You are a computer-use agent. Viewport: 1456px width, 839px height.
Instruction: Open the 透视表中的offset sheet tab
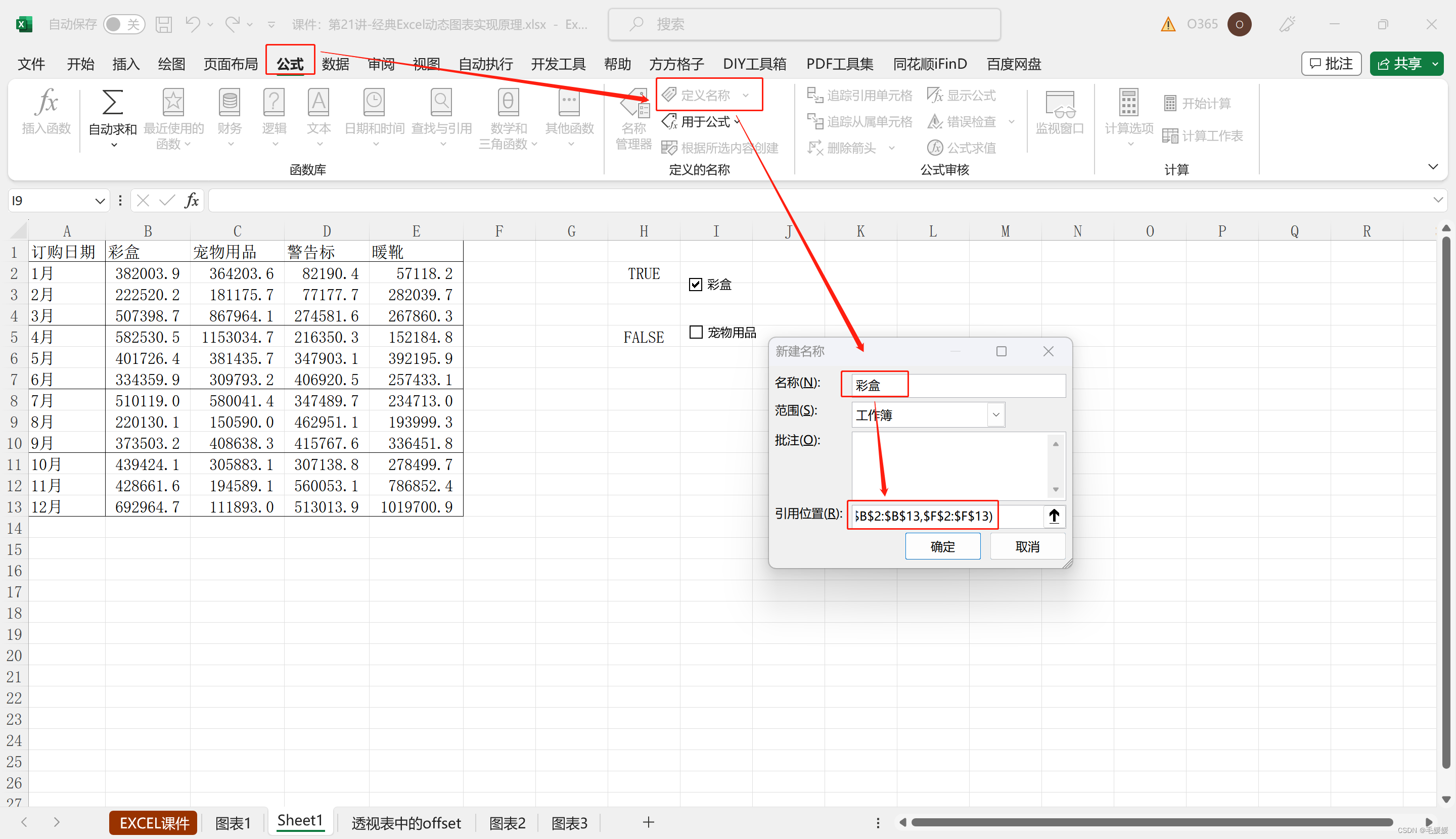[406, 823]
